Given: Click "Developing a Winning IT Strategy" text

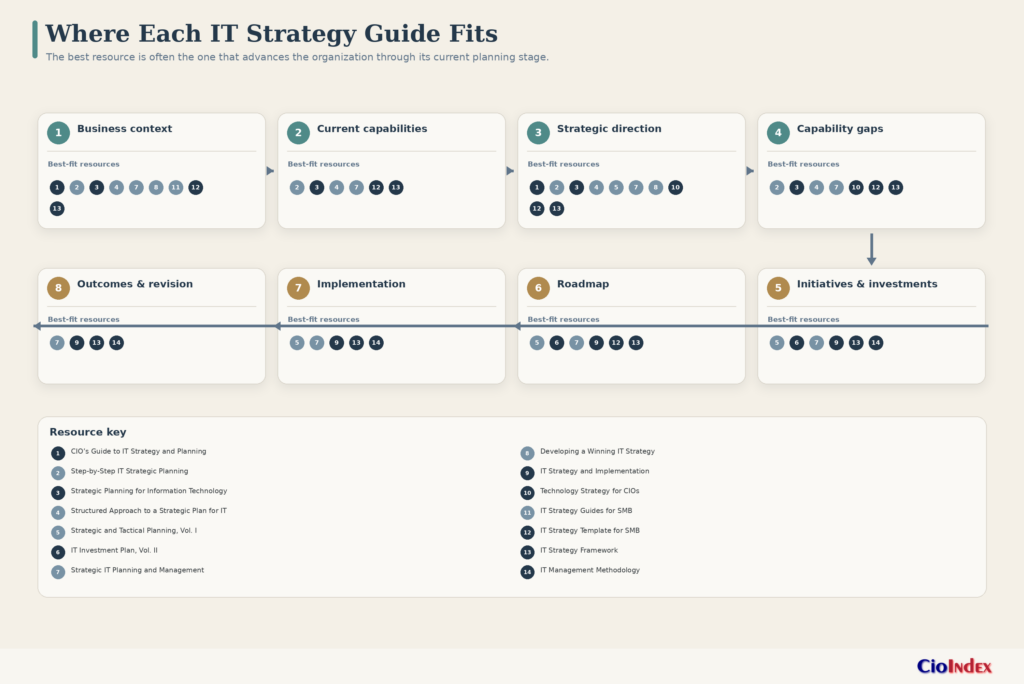Looking at the screenshot, I should pos(598,451).
